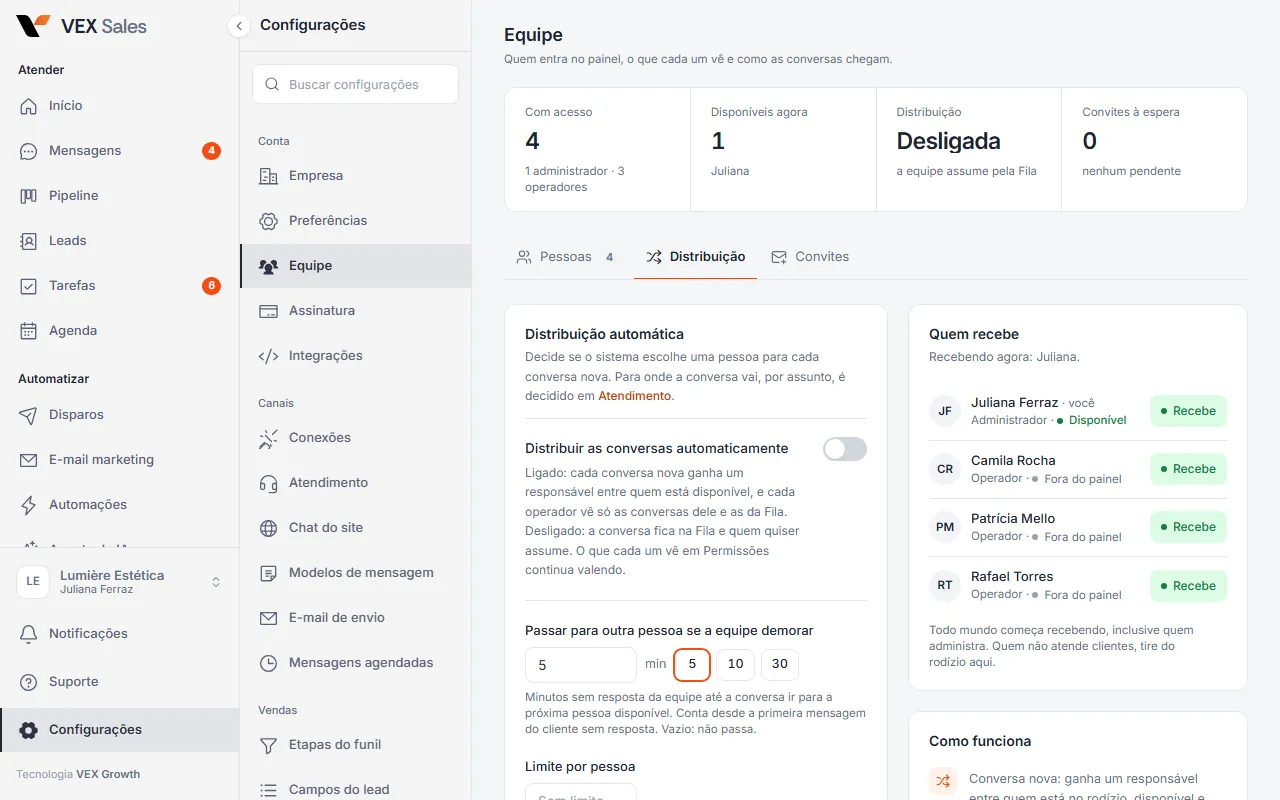Choose the 10 minute preset
The width and height of the screenshot is (1280, 800).
click(x=736, y=664)
